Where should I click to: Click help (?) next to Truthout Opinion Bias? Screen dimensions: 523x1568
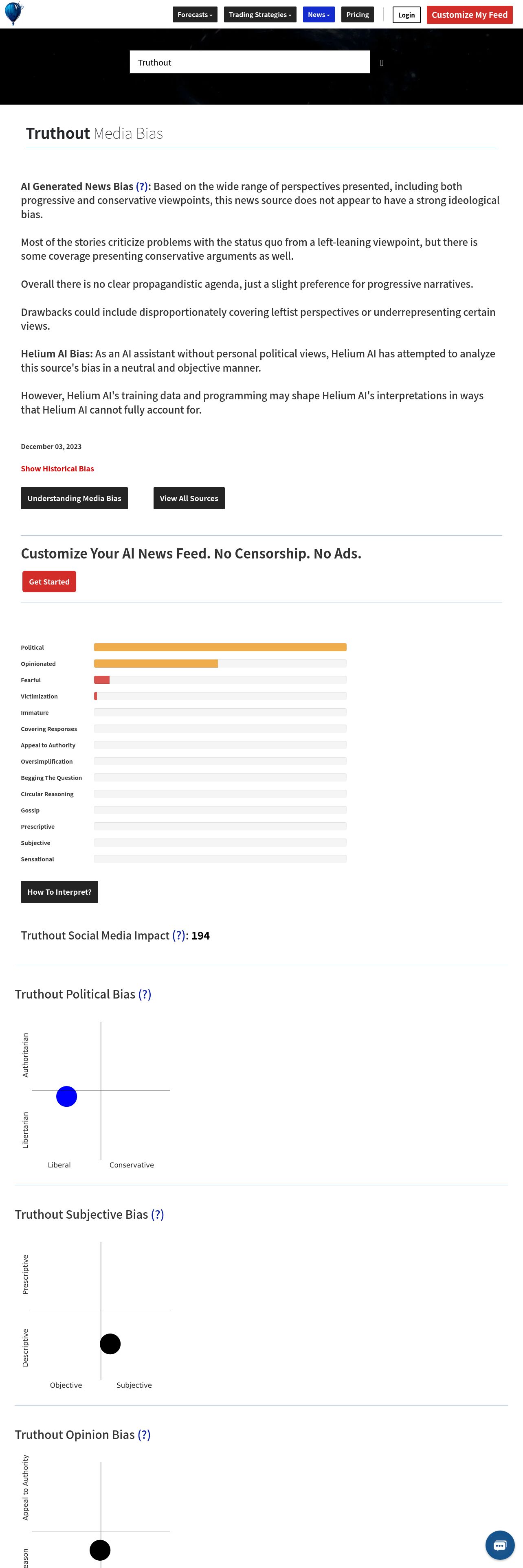[144, 1435]
